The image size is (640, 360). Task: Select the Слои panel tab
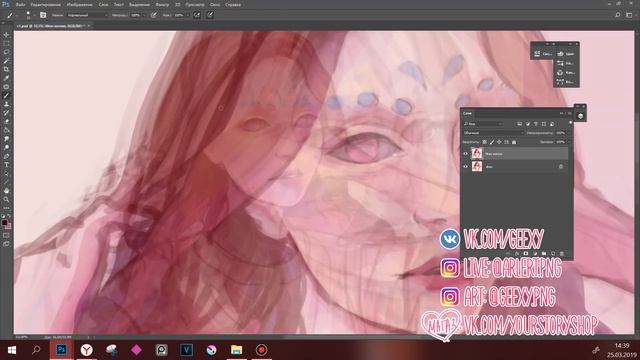467,113
